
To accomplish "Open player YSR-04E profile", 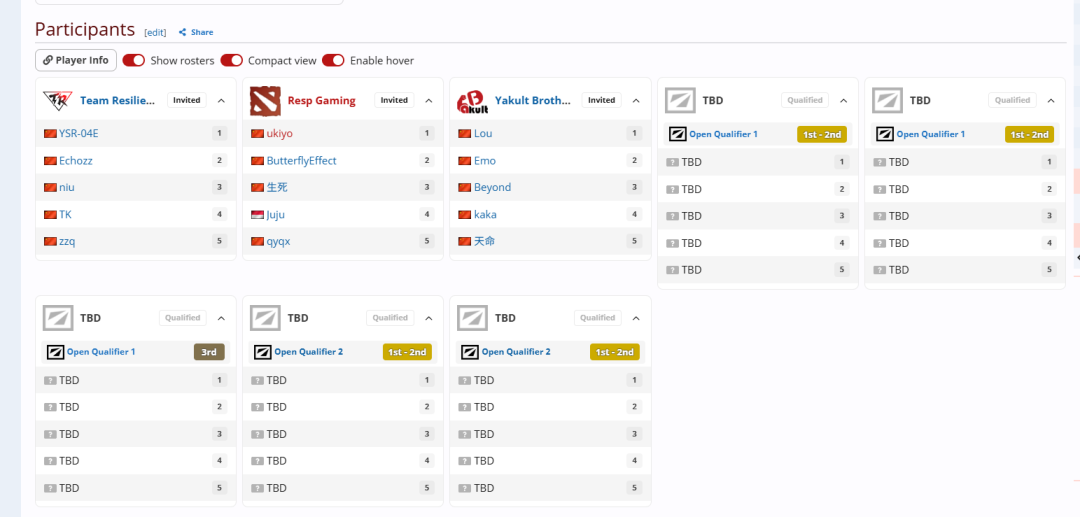I will [79, 134].
